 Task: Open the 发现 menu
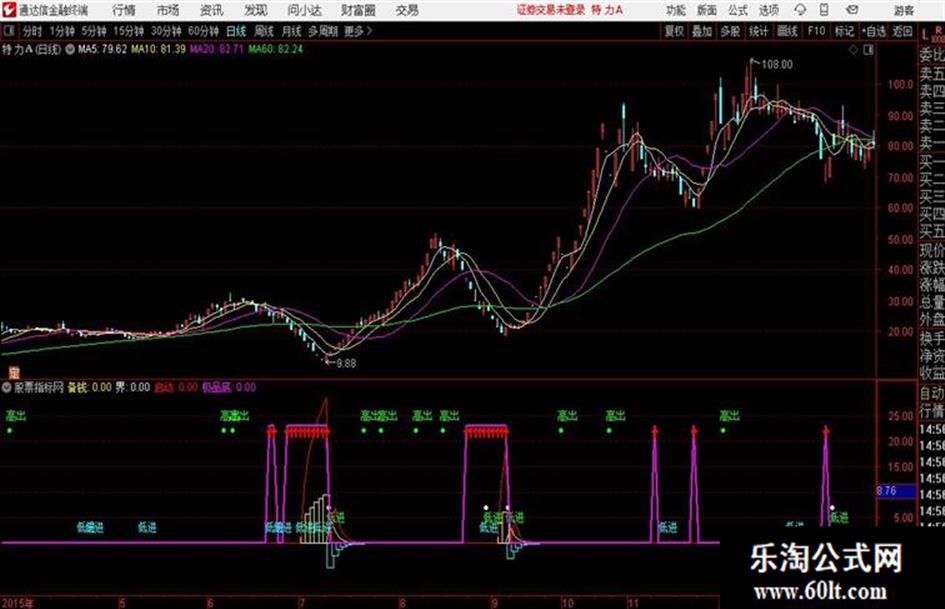click(256, 10)
